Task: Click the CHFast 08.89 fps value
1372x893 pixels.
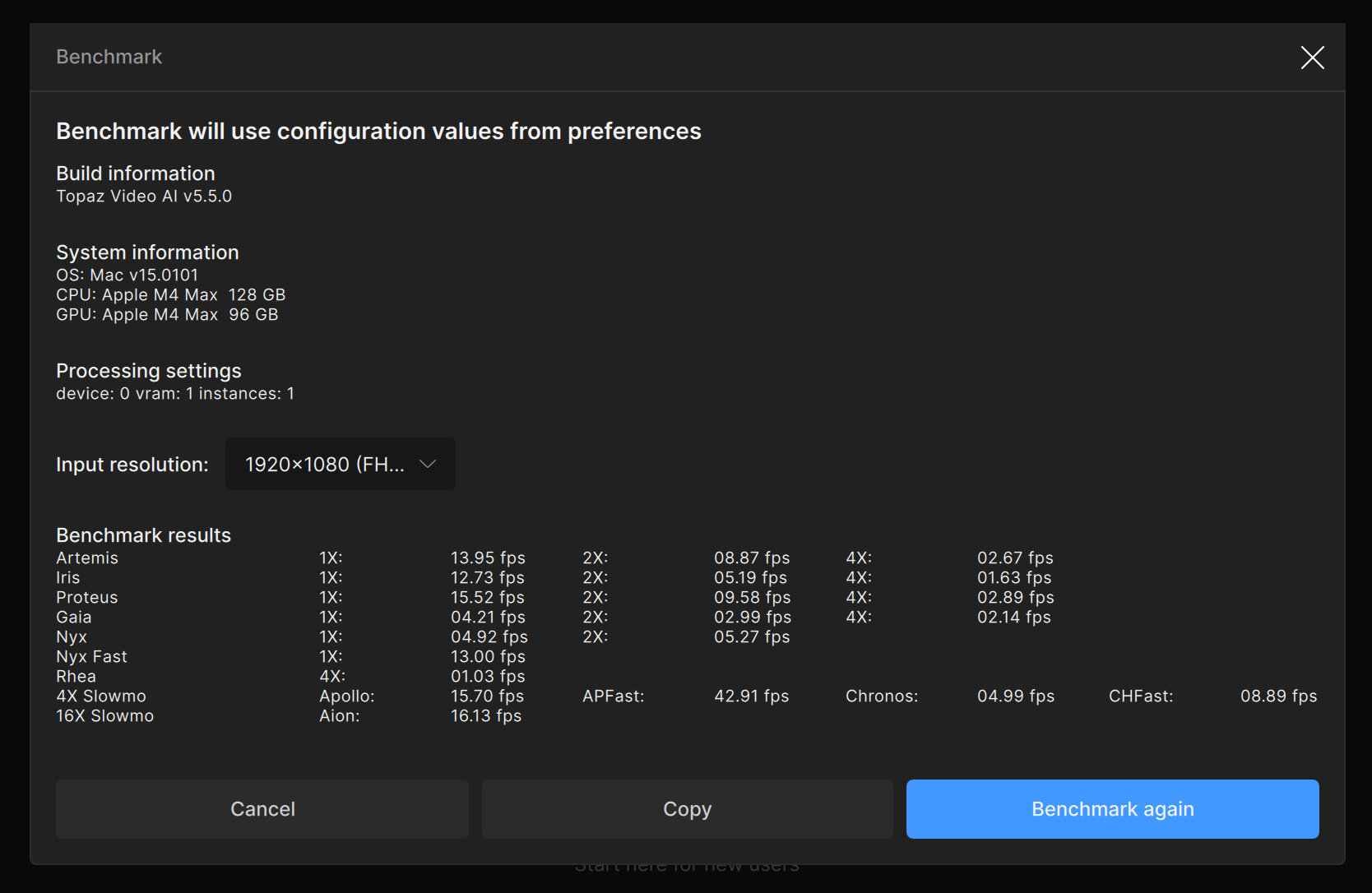Action: coord(1278,696)
